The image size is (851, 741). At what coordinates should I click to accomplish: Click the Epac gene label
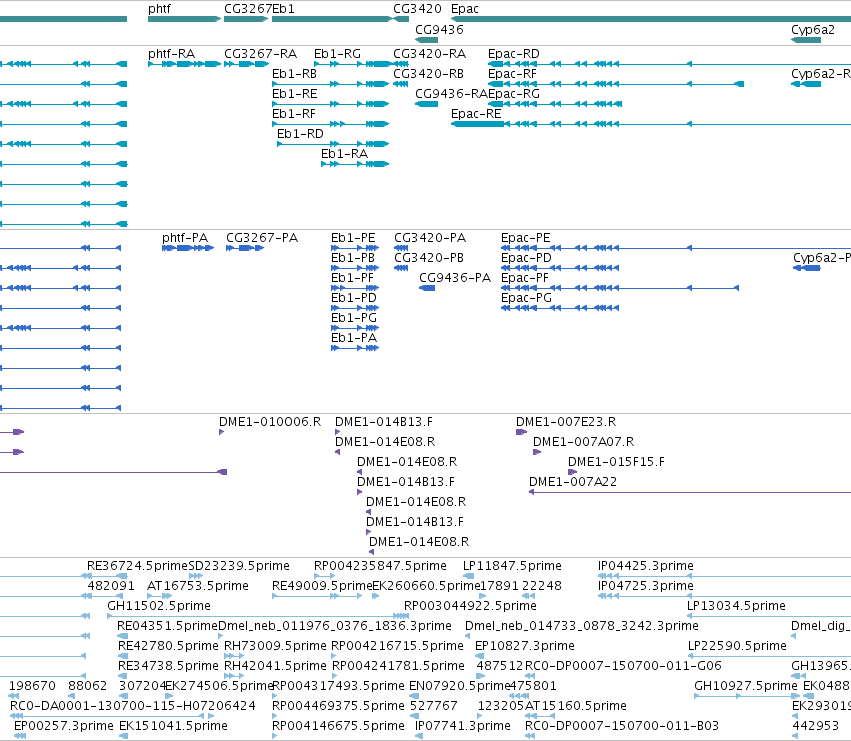coord(465,9)
